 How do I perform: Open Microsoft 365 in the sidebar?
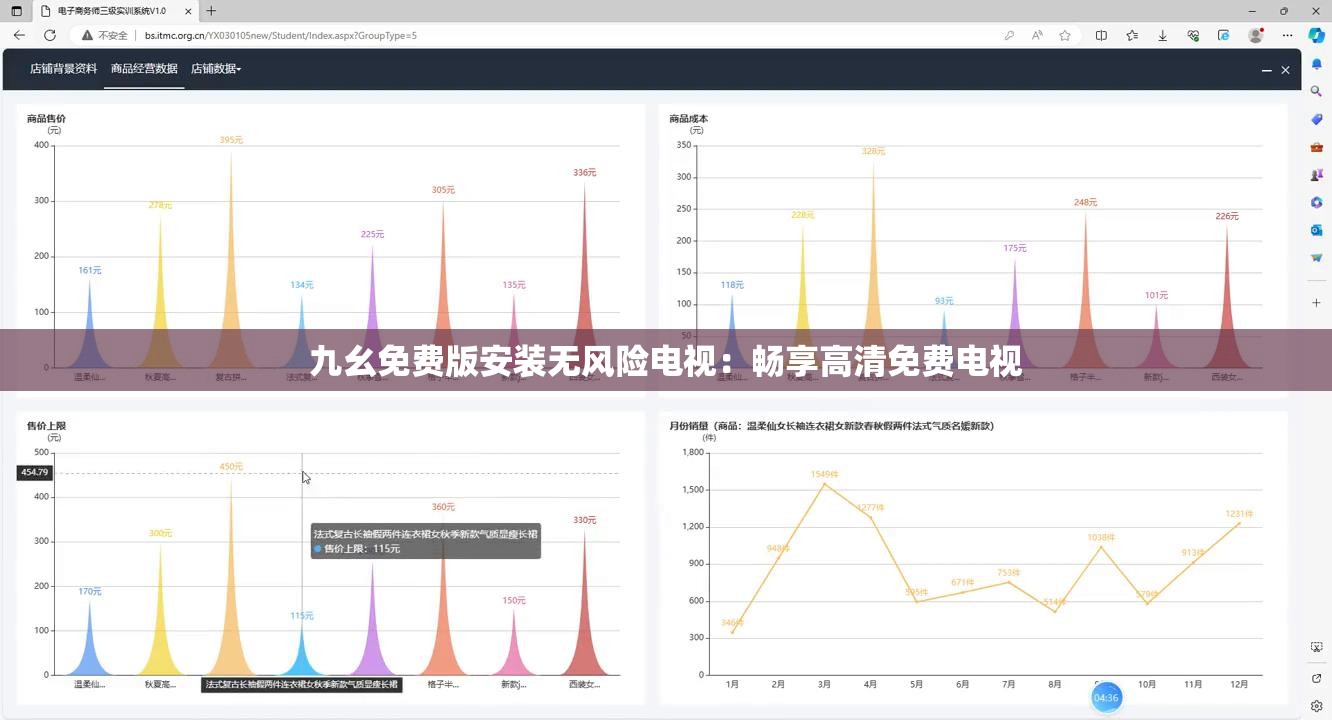point(1317,202)
